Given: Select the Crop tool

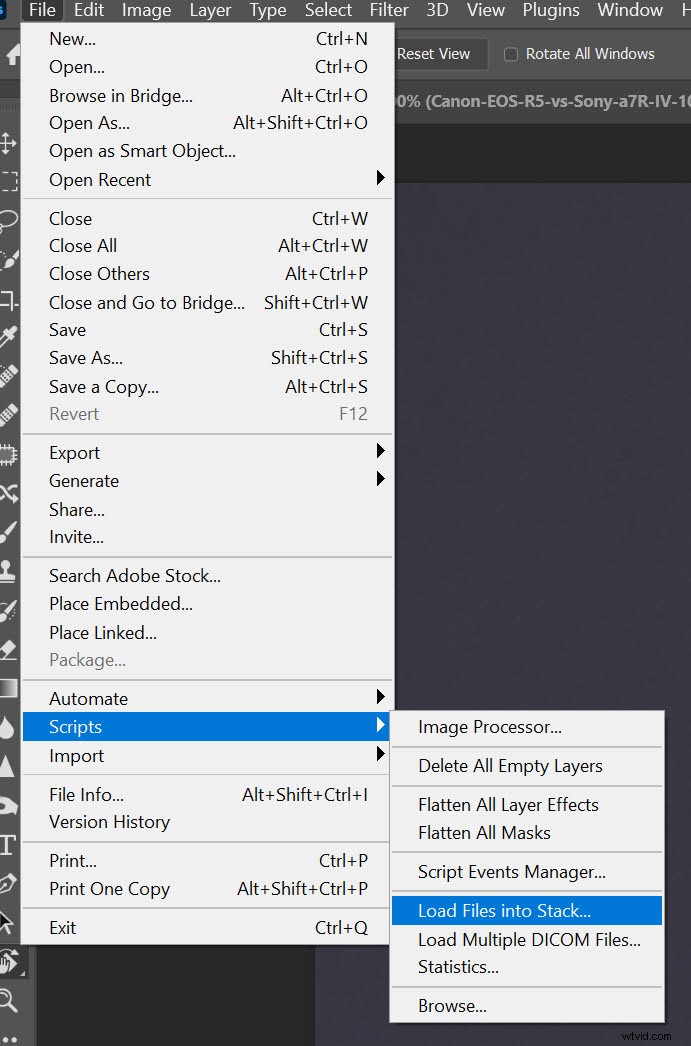Looking at the screenshot, I should click(8, 299).
